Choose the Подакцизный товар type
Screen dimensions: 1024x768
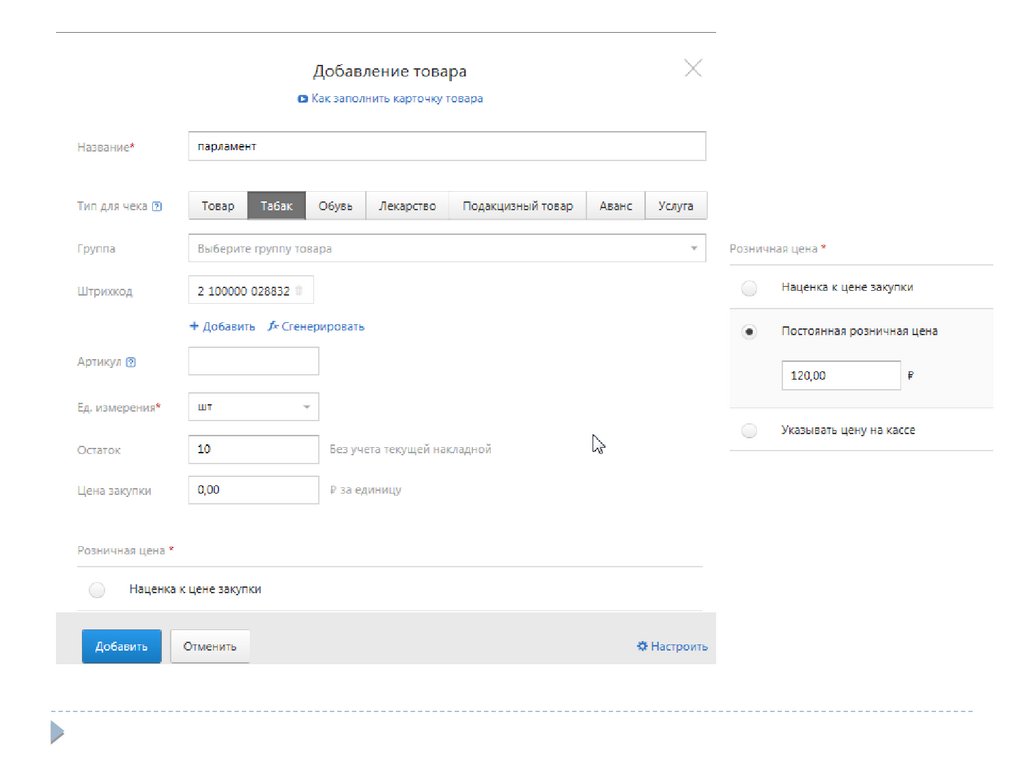click(x=517, y=206)
